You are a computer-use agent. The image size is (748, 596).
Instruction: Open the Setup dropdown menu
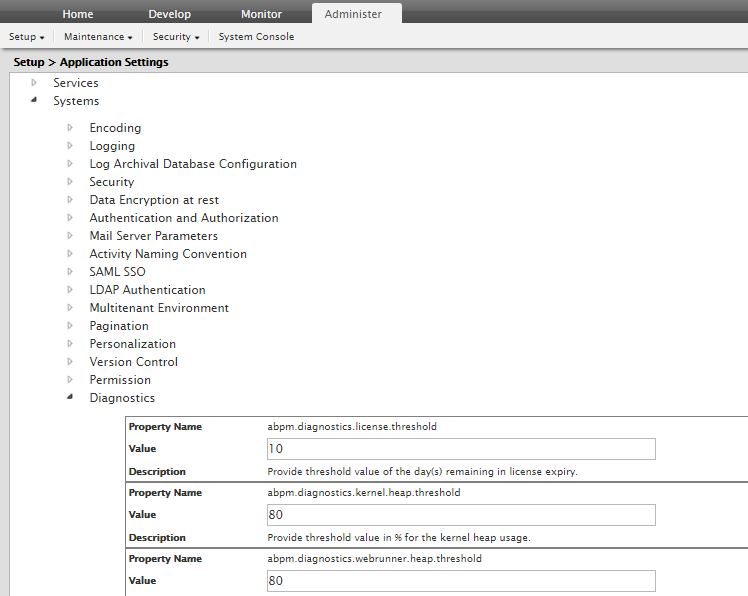click(27, 37)
